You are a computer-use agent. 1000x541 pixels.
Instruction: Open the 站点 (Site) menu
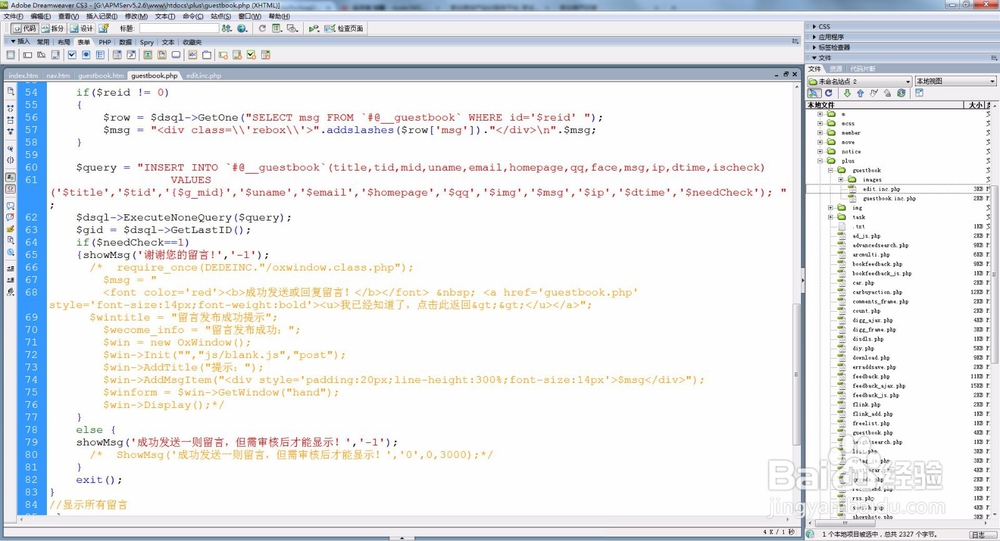(221, 16)
